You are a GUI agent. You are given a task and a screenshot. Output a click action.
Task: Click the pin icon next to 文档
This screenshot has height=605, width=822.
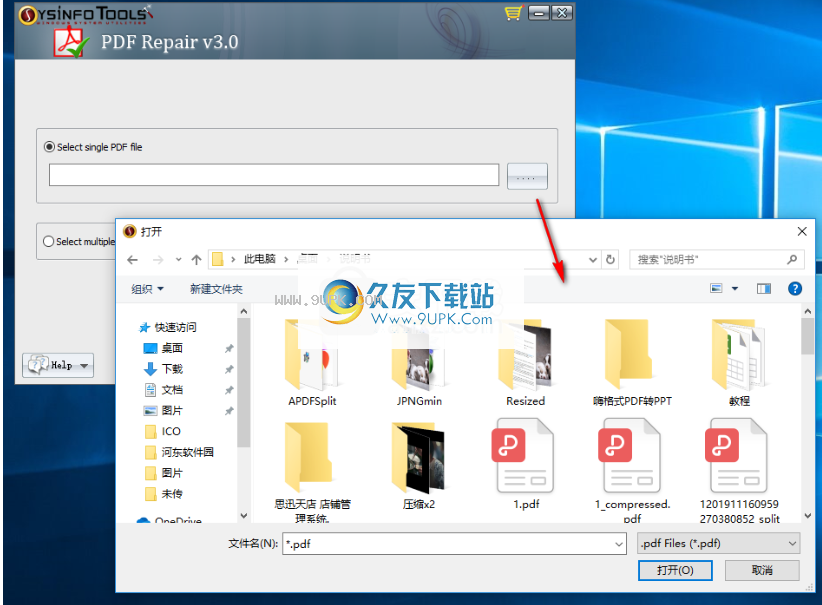pyautogui.click(x=229, y=390)
